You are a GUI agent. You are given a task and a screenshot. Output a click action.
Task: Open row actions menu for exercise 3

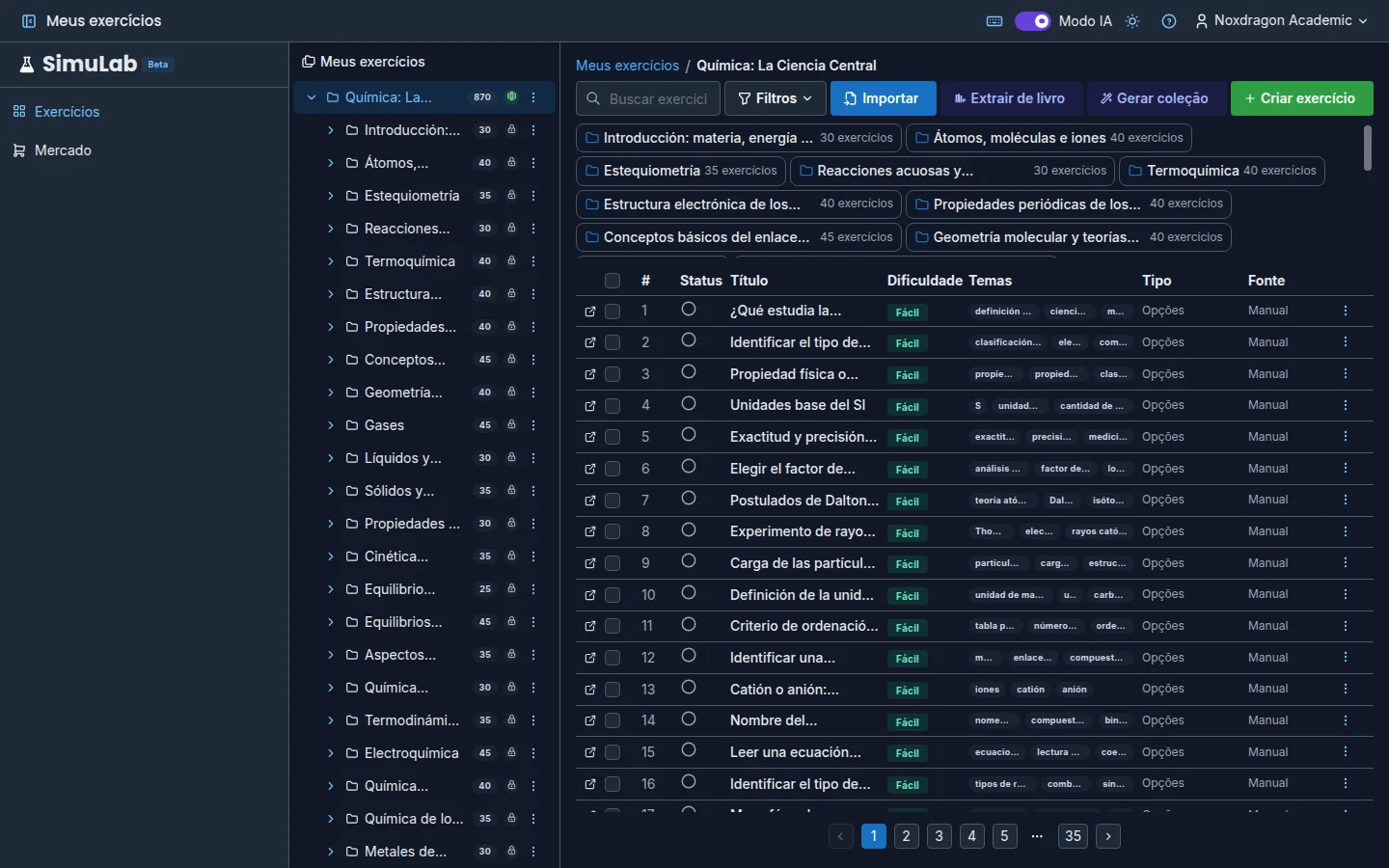tap(1346, 374)
